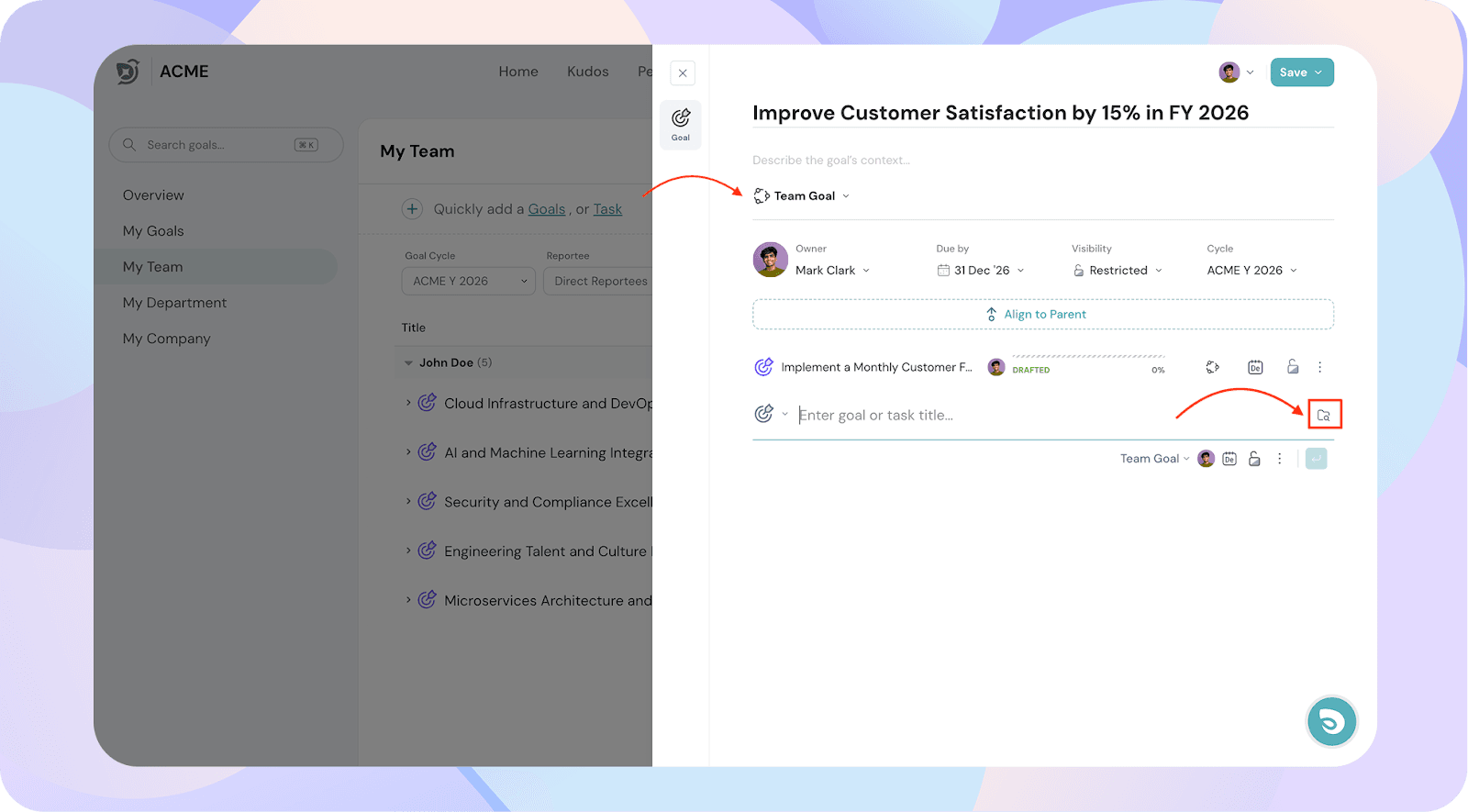Click the enter/submit arrow button for the new goal

1317,459
